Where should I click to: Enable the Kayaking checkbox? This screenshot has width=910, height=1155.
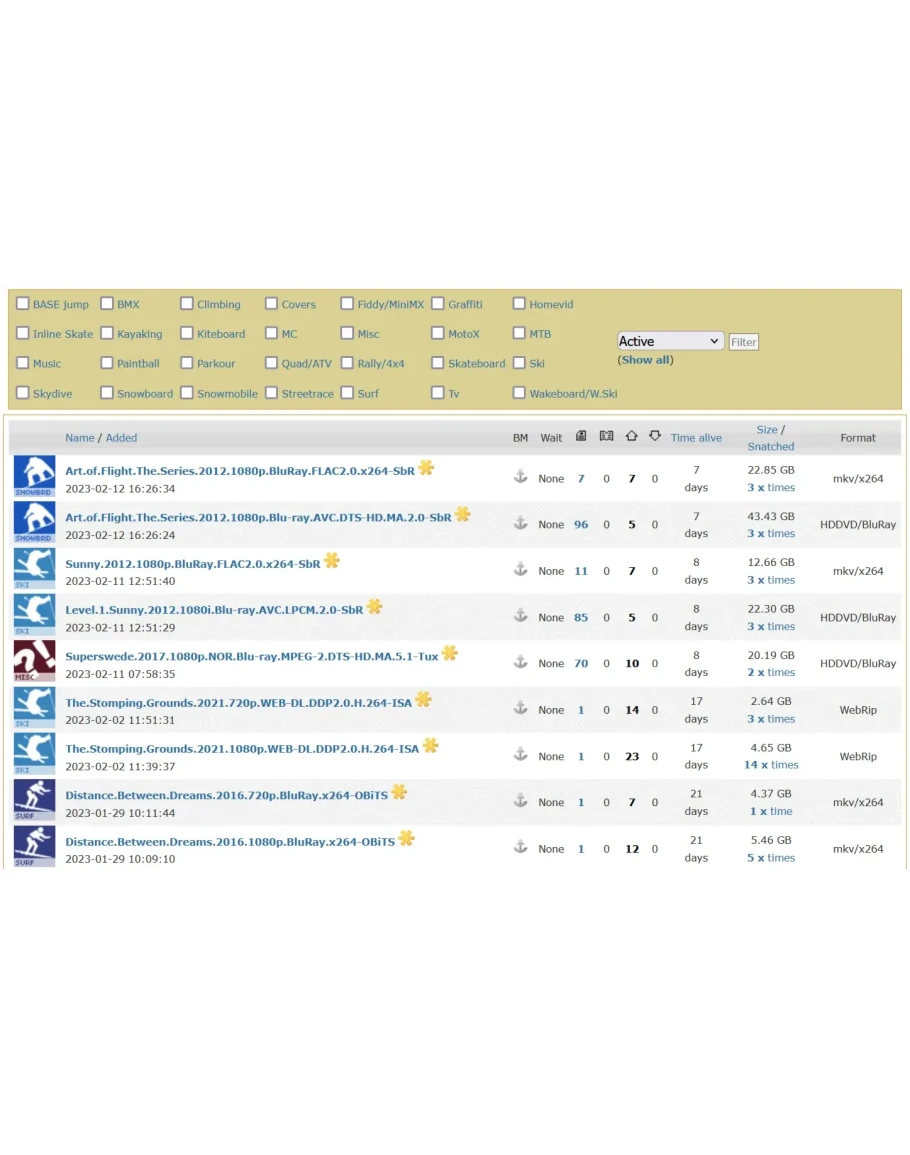tap(107, 333)
